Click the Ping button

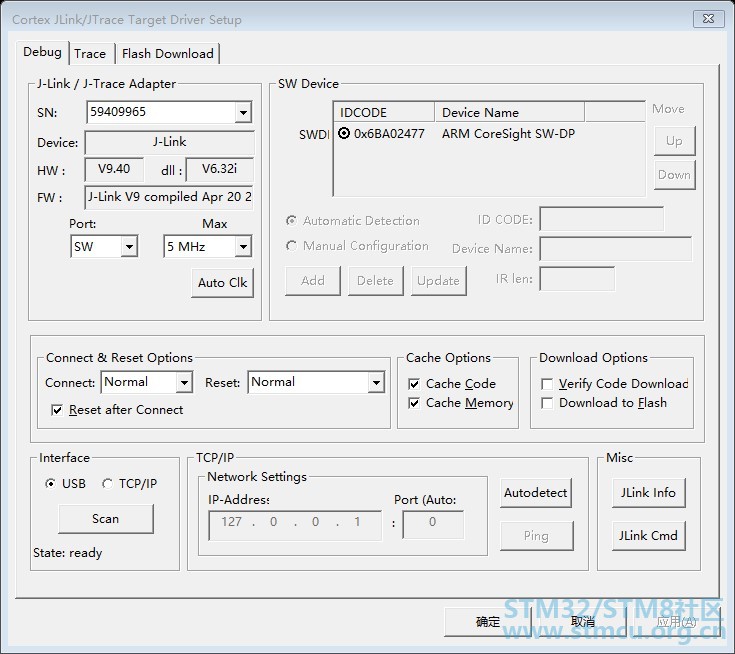536,535
